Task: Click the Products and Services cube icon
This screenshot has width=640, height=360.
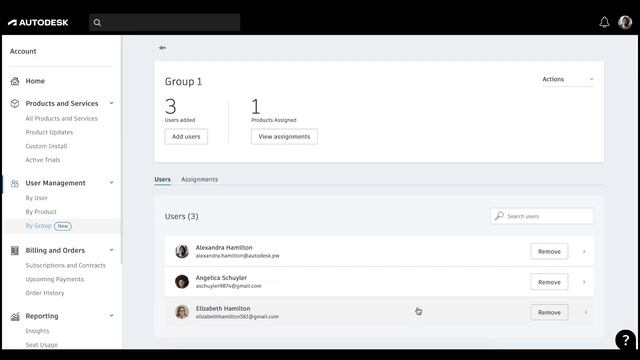Action: pos(15,103)
